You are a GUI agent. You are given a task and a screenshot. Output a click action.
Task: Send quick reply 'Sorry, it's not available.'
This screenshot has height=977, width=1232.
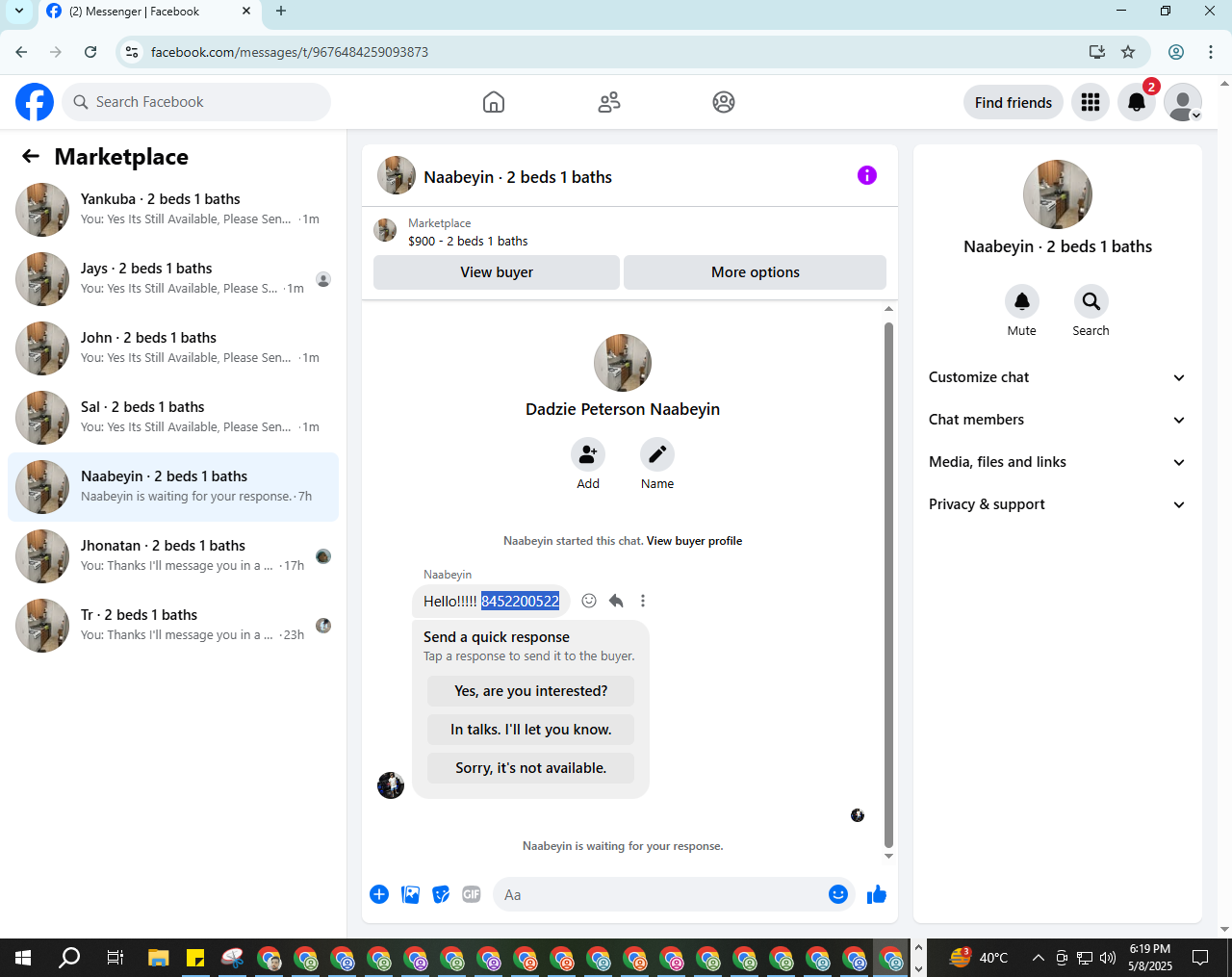[531, 768]
